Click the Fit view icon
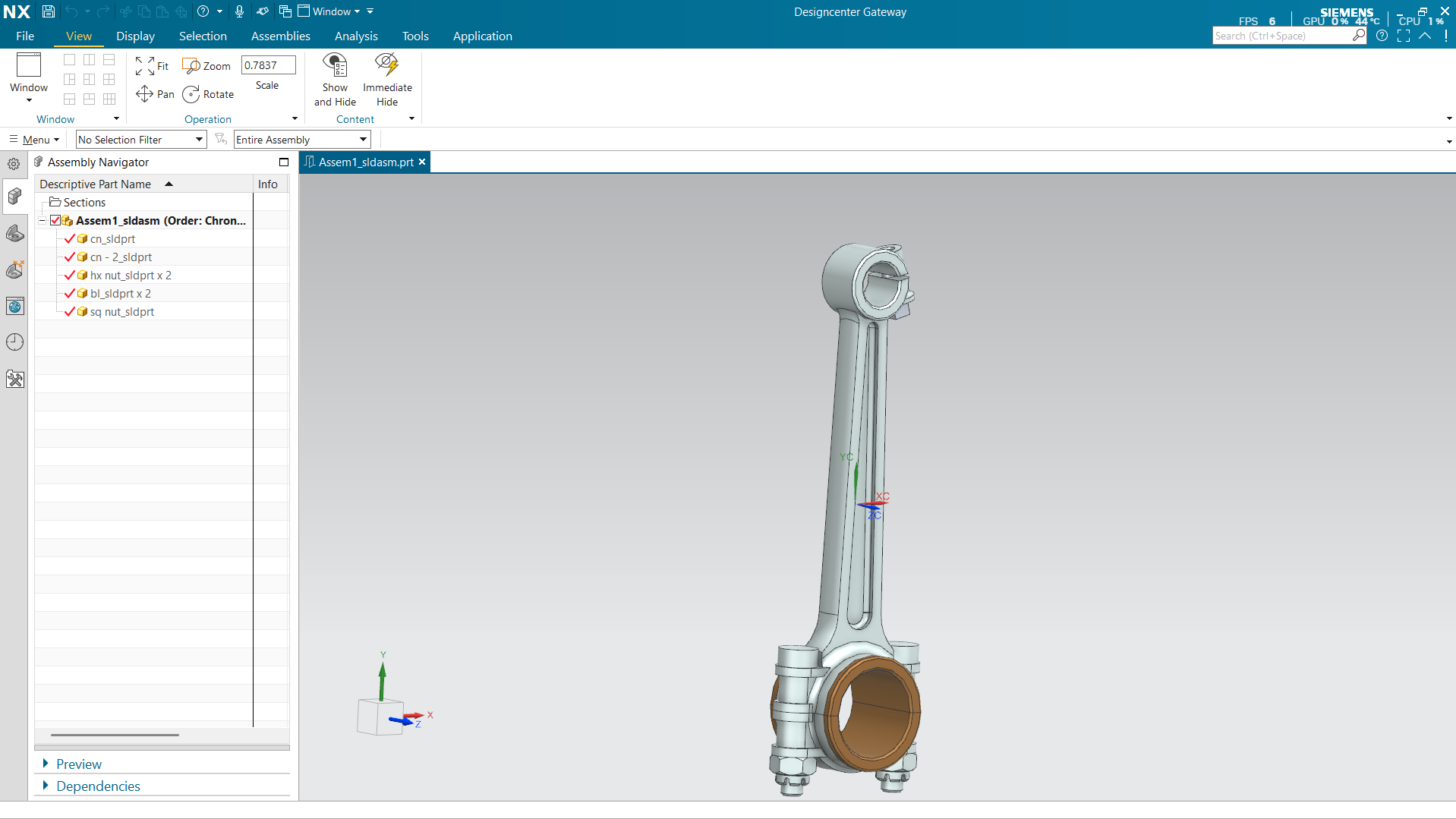Screen dimensions: 1456x819 tap(144, 66)
